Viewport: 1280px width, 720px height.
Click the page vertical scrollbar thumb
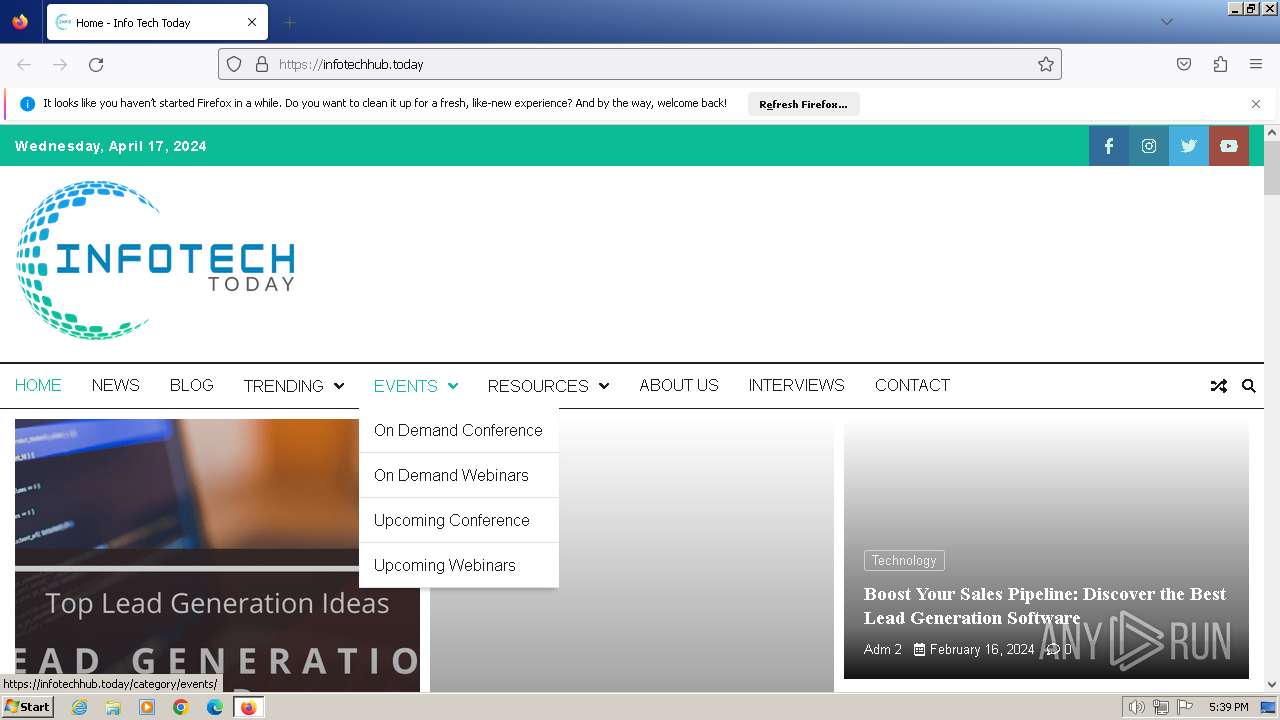click(1272, 168)
